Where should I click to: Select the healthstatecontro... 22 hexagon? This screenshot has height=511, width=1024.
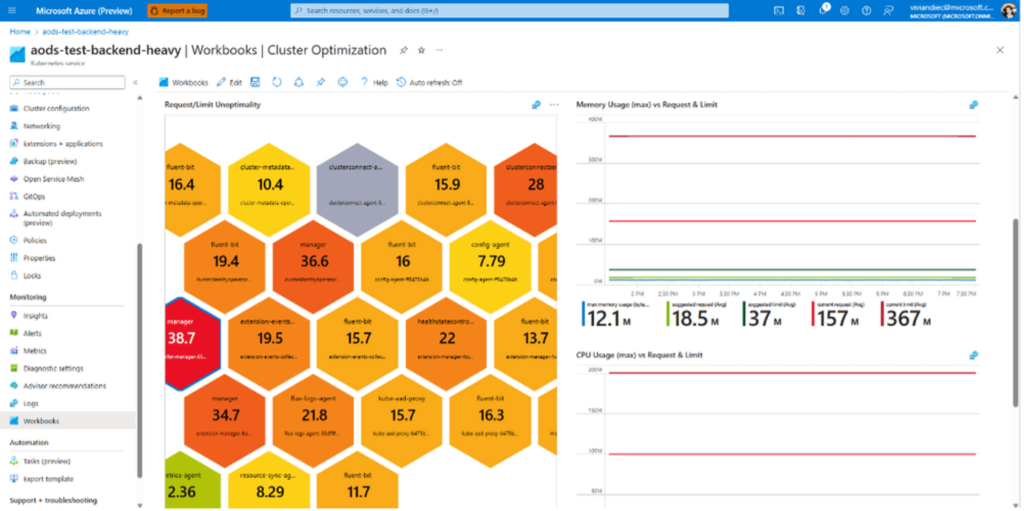[x=447, y=344]
